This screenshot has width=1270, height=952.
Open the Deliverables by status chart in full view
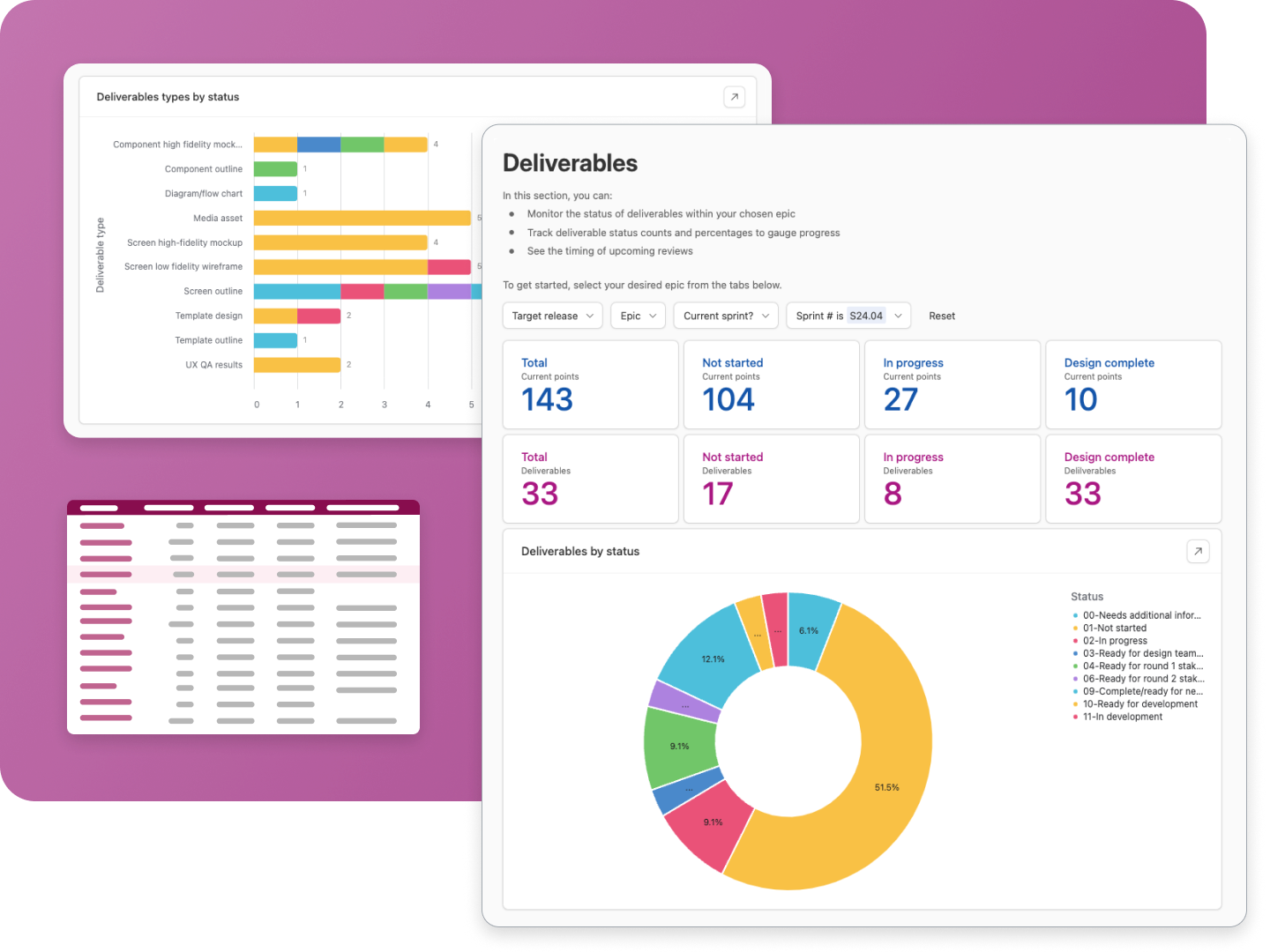[1198, 552]
